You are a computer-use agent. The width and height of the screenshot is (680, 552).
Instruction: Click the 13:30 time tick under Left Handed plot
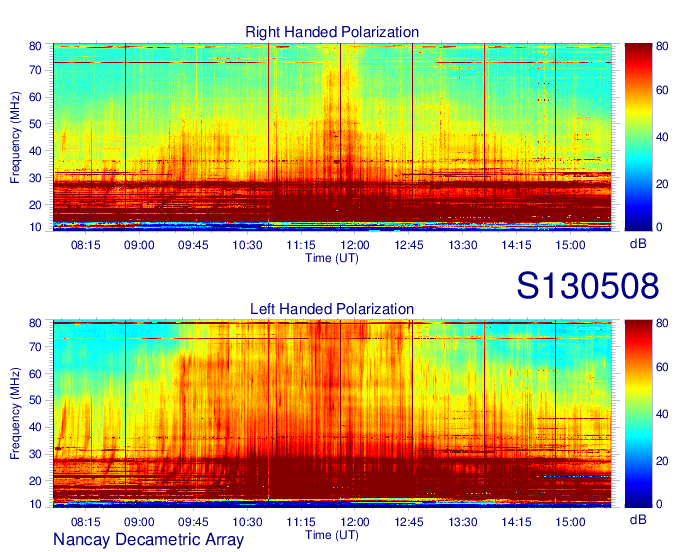click(x=462, y=522)
